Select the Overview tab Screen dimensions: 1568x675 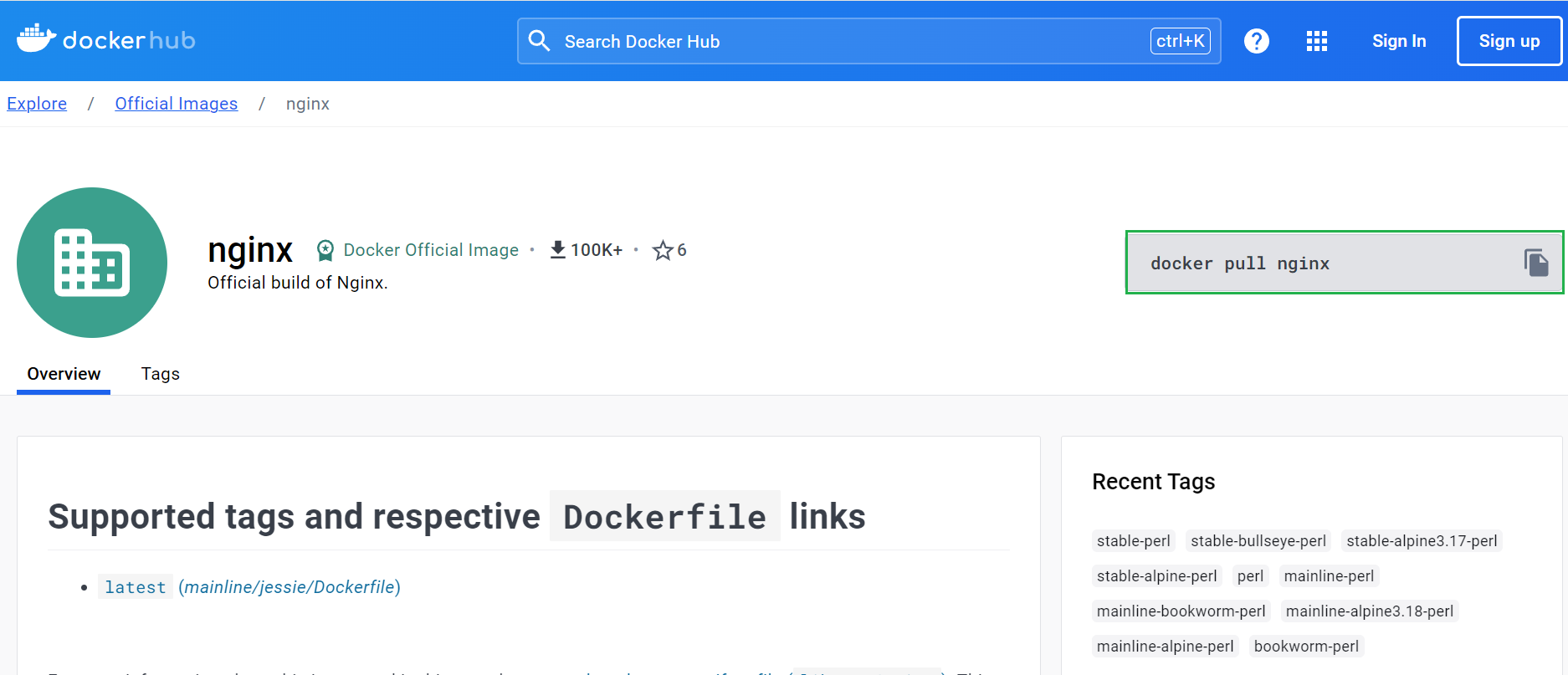(x=64, y=374)
